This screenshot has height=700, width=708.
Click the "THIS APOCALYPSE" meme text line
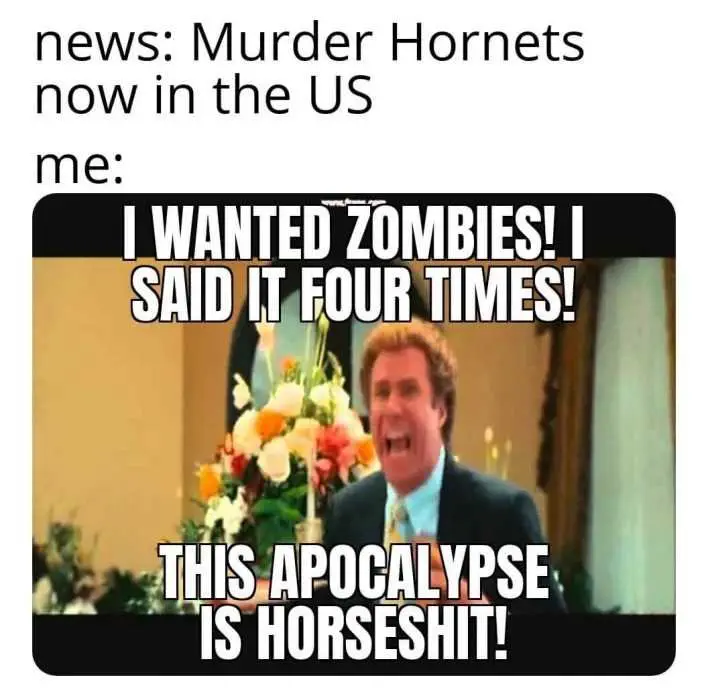[x=355, y=572]
